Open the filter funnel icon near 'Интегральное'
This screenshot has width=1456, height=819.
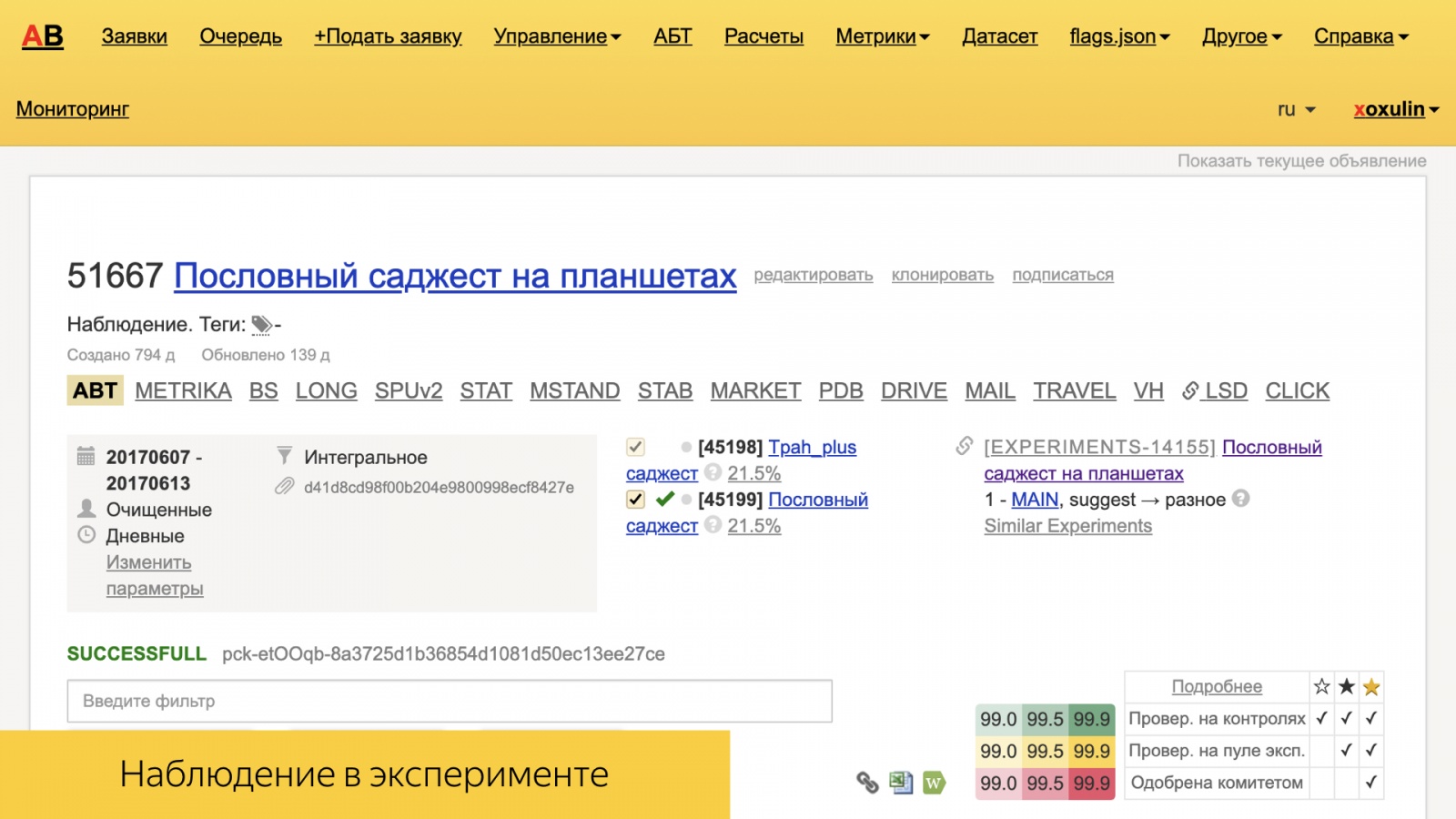pos(283,453)
